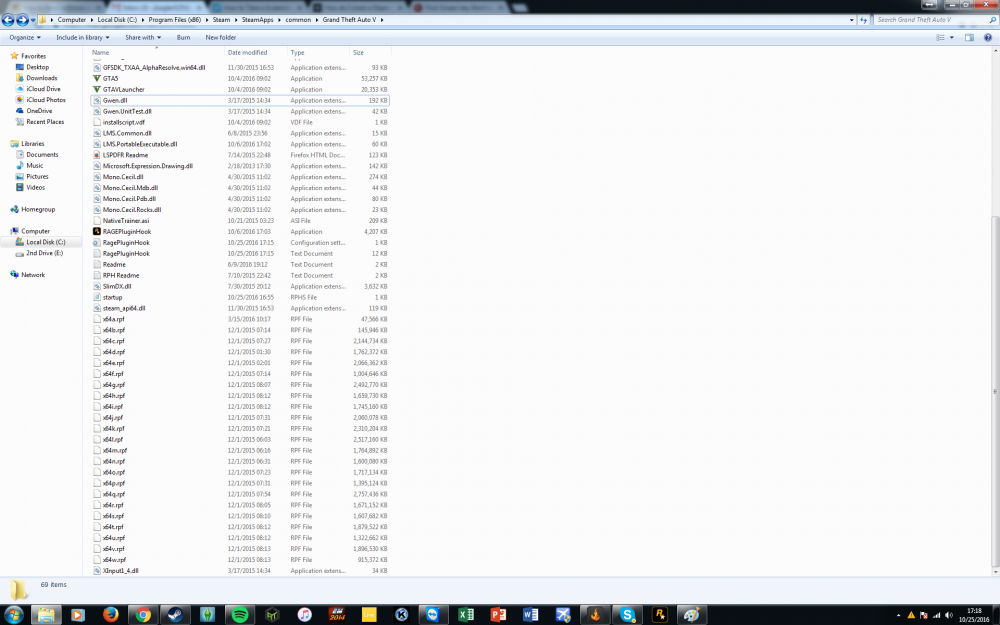Screen dimensions: 1000x625
Task: Click the Steam breadcrumb in address bar
Action: pos(221,20)
